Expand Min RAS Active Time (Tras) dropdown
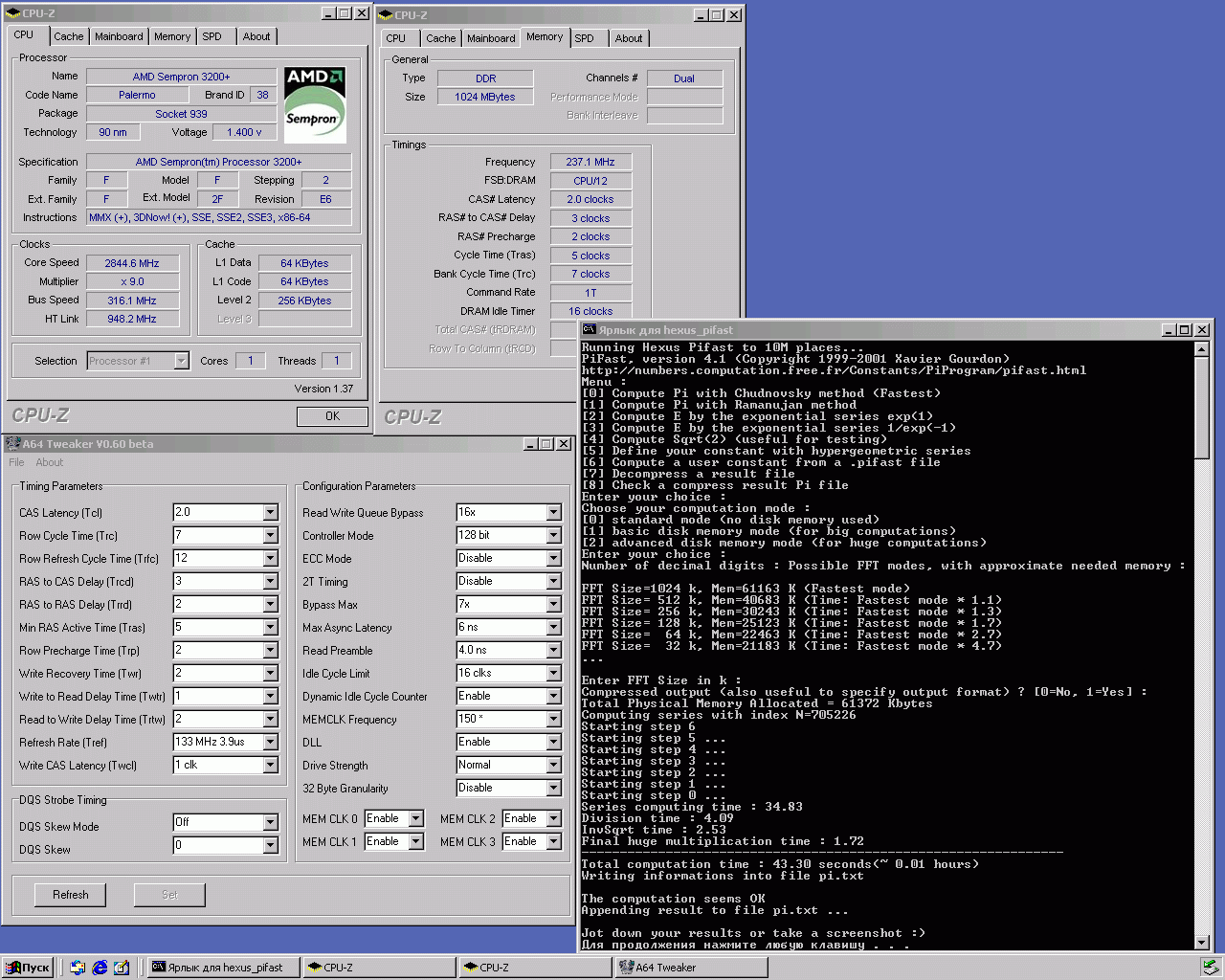Viewport: 1225px width, 980px height. tap(271, 628)
